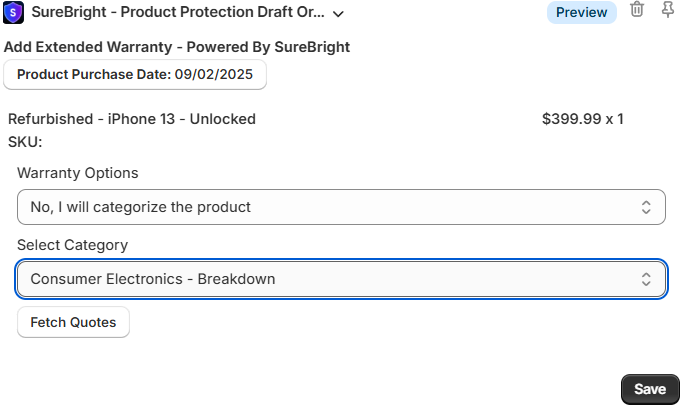Delete the draft with the trash icon
The image size is (690, 414).
pos(637,11)
